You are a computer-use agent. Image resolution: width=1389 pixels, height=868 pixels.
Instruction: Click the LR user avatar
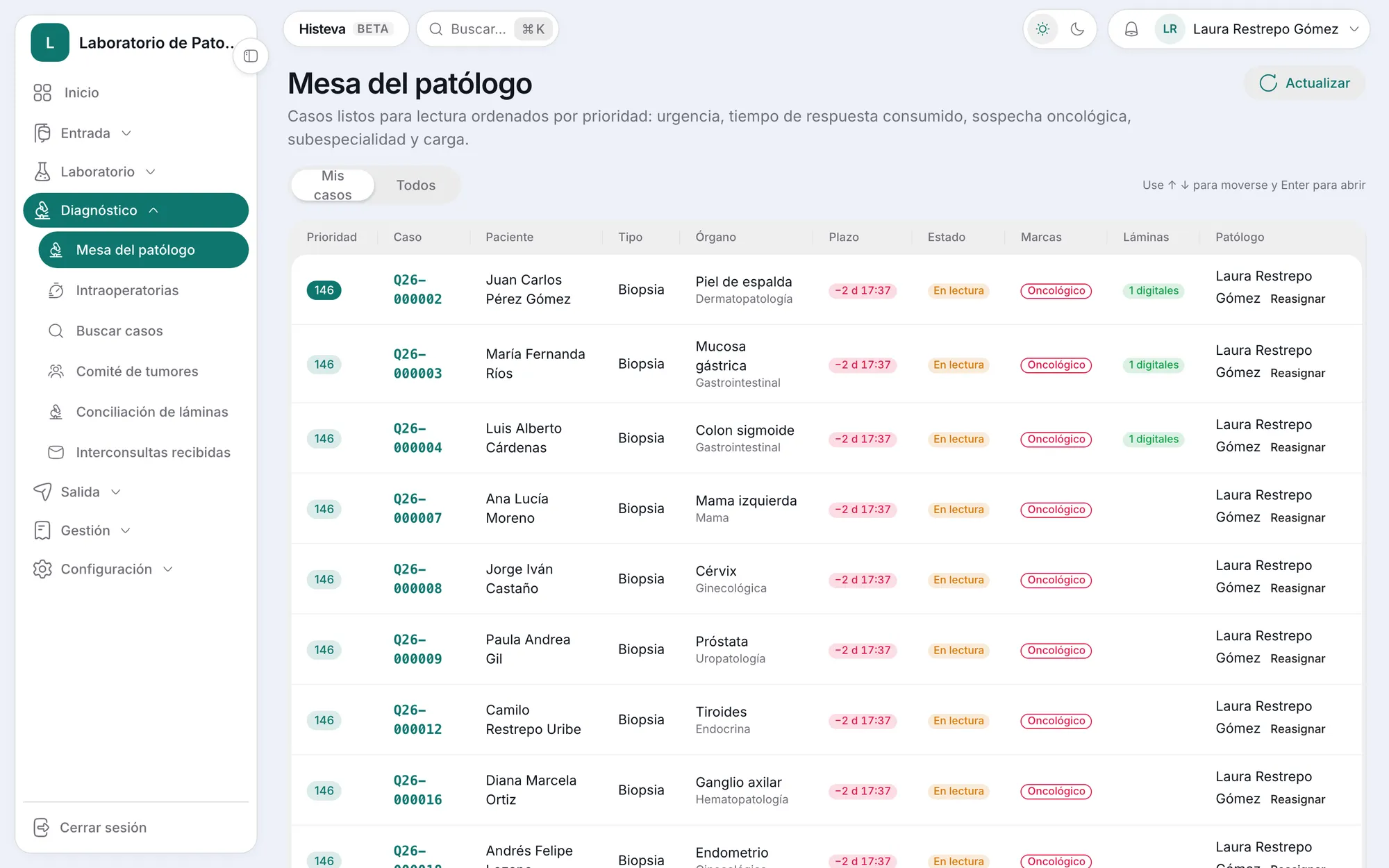pyautogui.click(x=1170, y=29)
